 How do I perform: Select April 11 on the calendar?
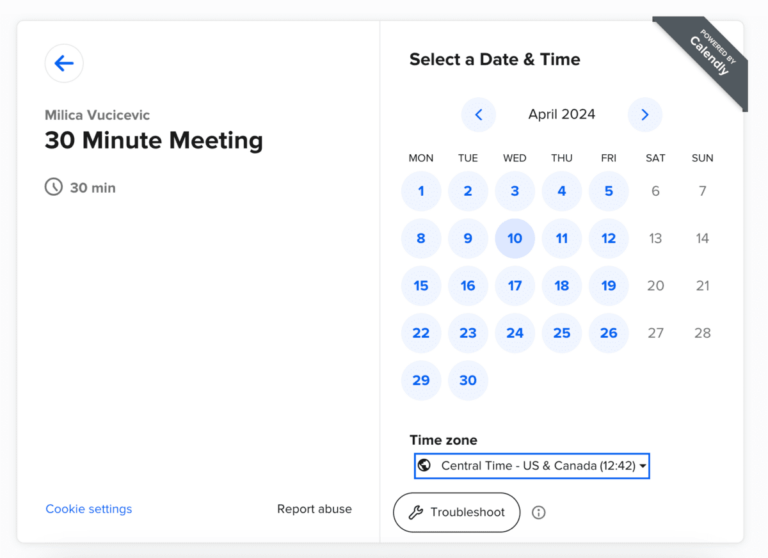[562, 239]
